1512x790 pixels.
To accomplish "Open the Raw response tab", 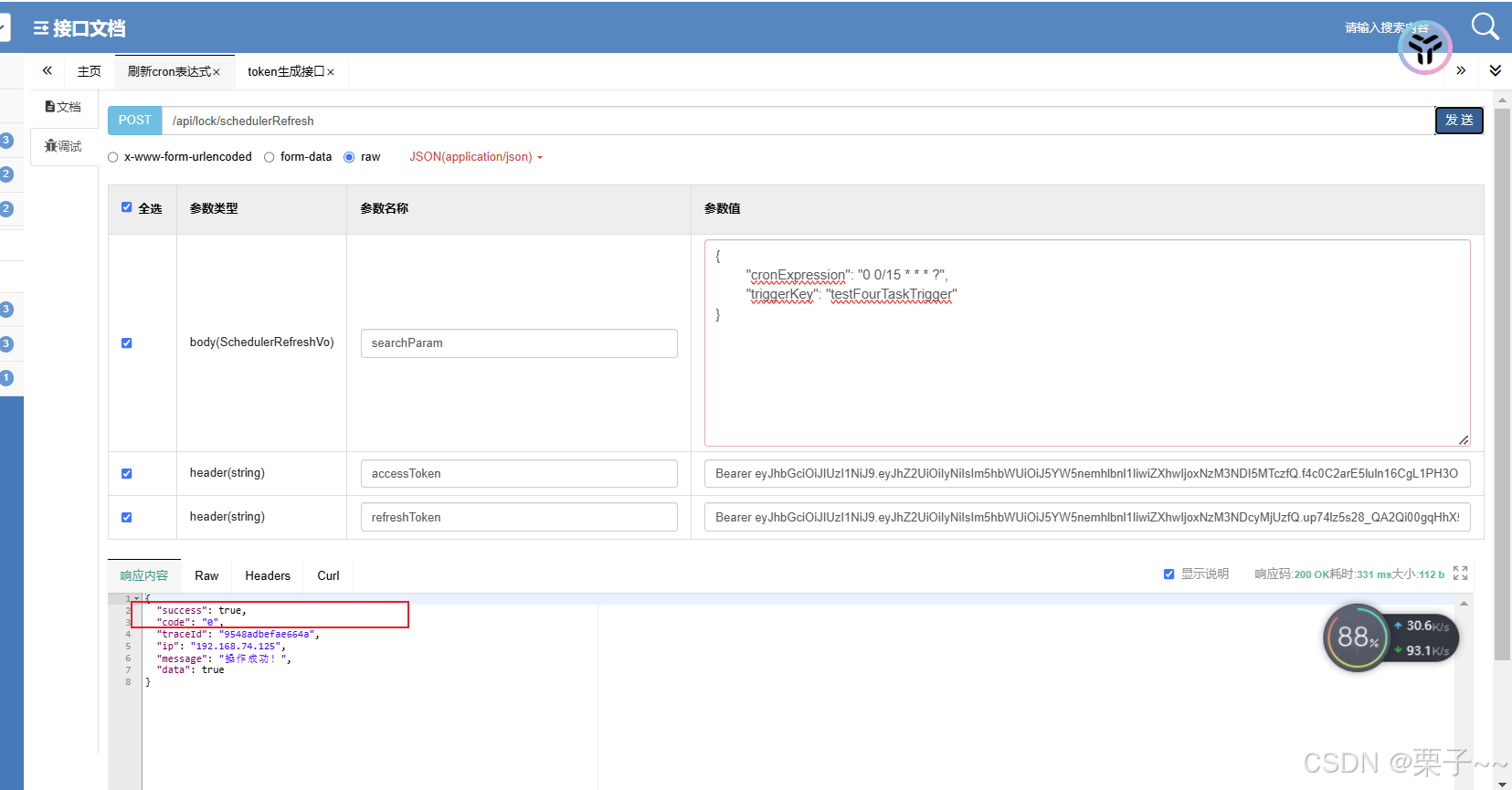I will click(206, 575).
